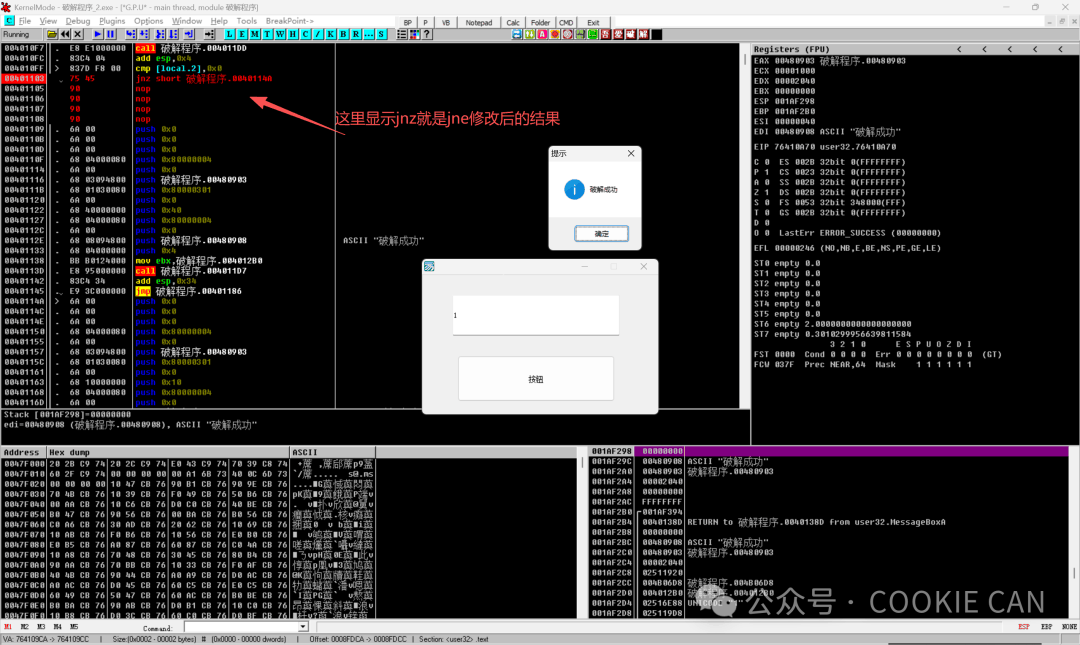1080x645 pixels.
Task: Open Executable modules via the E icon
Action: click(x=242, y=34)
